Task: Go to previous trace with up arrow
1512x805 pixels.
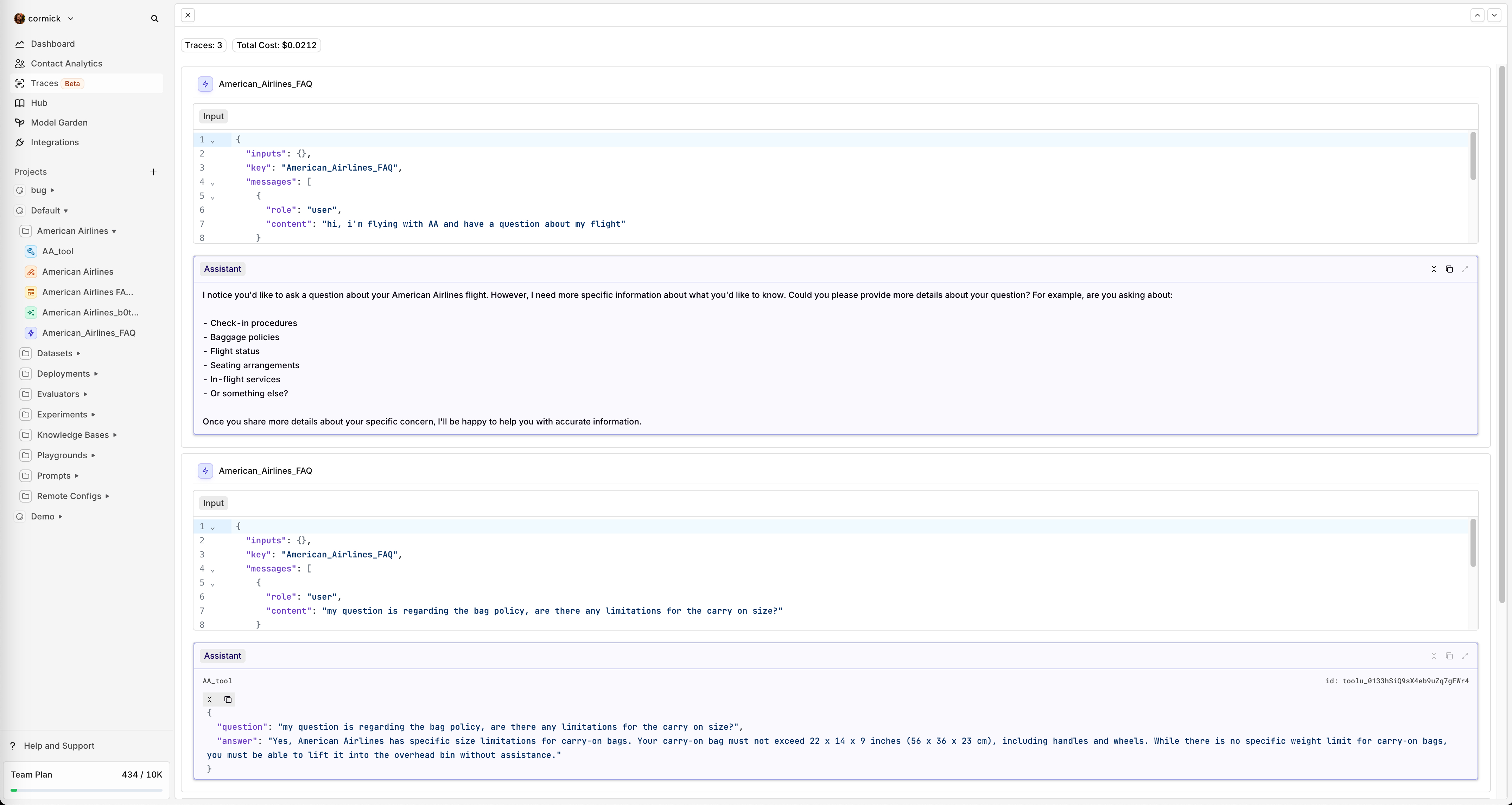Action: (1478, 15)
